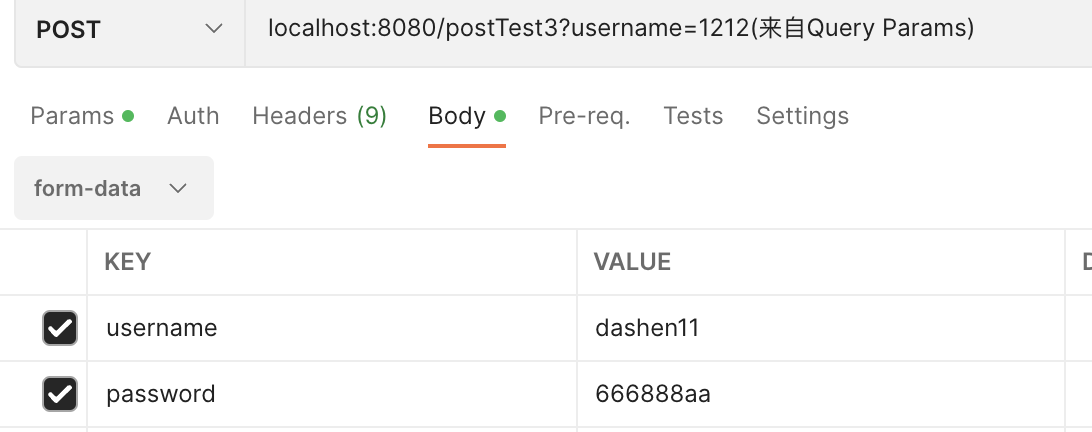Select the Headers (9) tab
Image resolution: width=1092 pixels, height=432 pixels.
(x=319, y=116)
